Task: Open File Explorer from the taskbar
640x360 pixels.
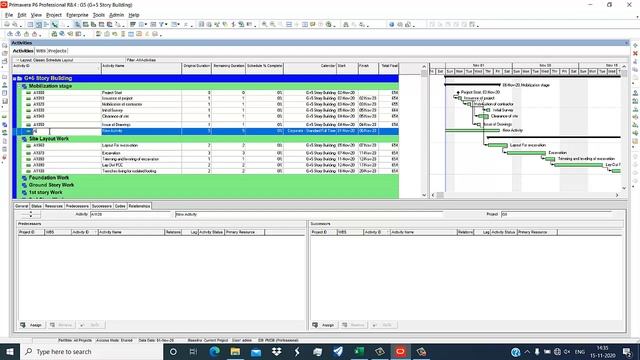Action: click(235, 351)
